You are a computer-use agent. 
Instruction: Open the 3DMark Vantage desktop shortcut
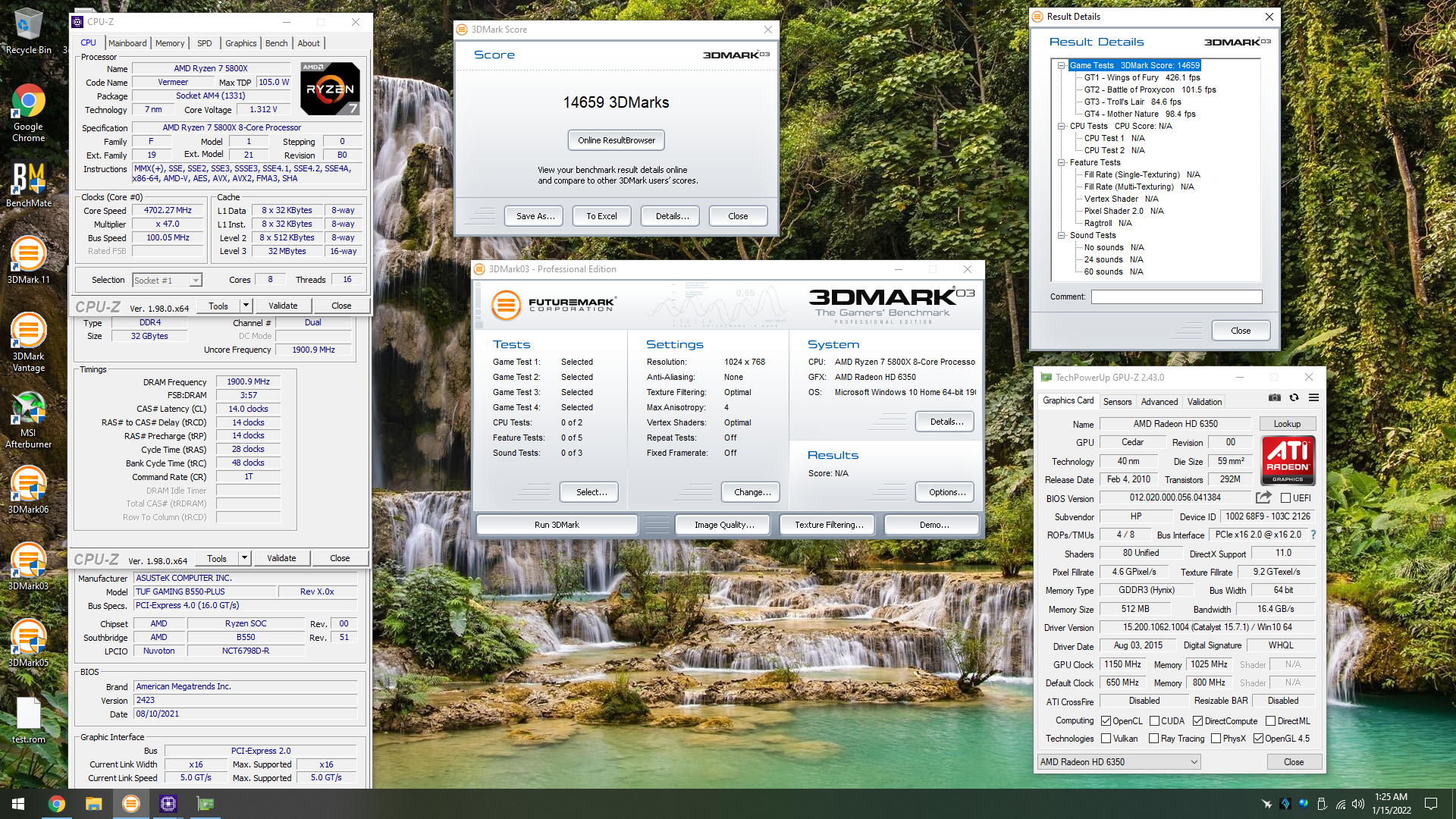(x=28, y=343)
